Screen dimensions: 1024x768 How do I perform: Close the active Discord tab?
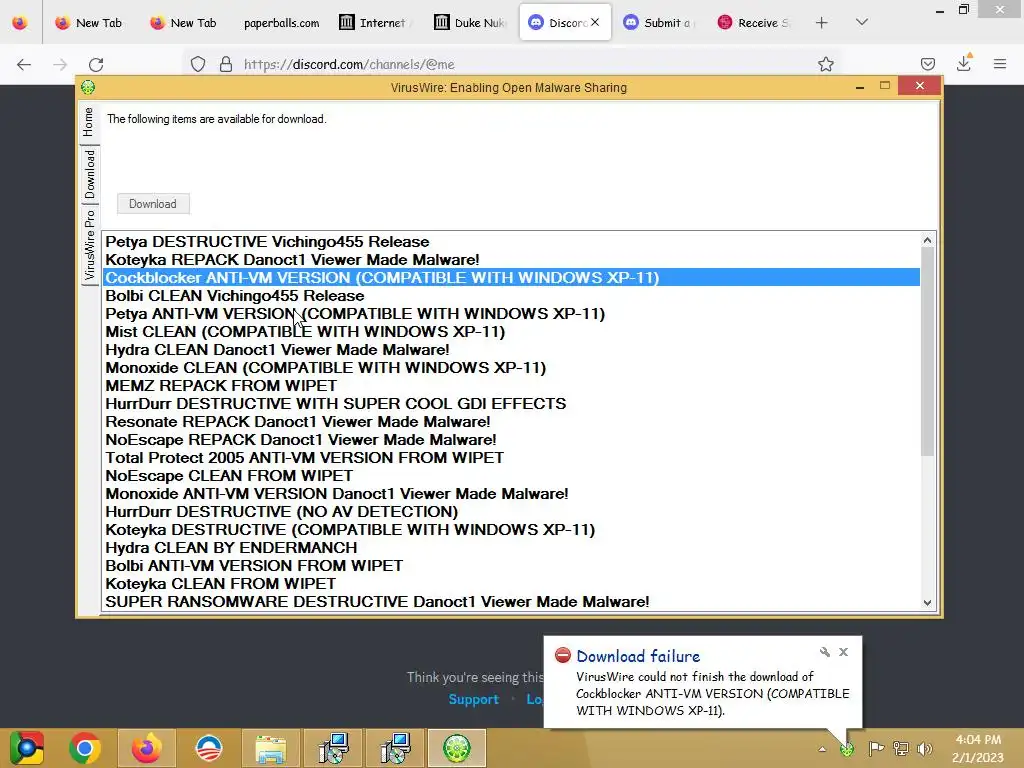pyautogui.click(x=595, y=22)
